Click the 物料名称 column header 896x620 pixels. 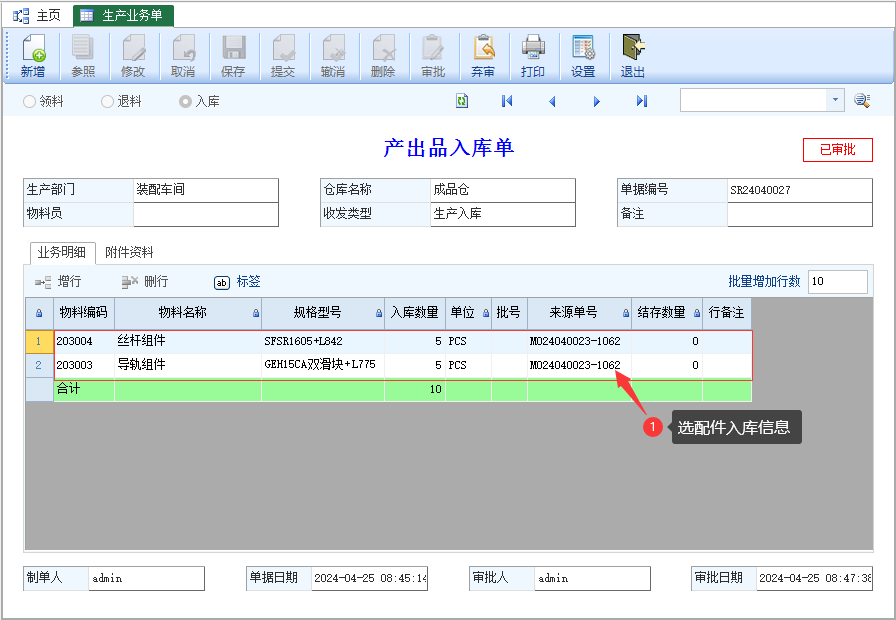pyautogui.click(x=188, y=313)
